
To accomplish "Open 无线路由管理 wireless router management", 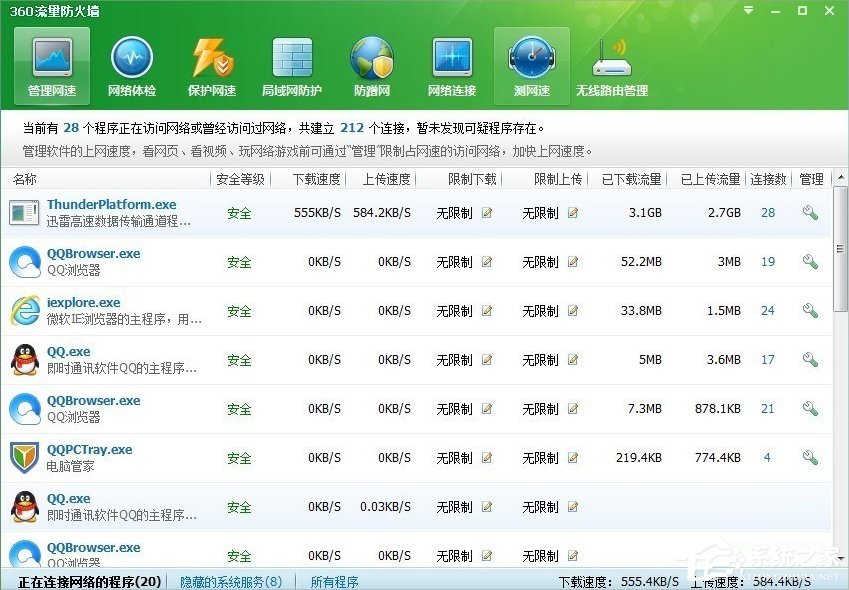I will 611,63.
